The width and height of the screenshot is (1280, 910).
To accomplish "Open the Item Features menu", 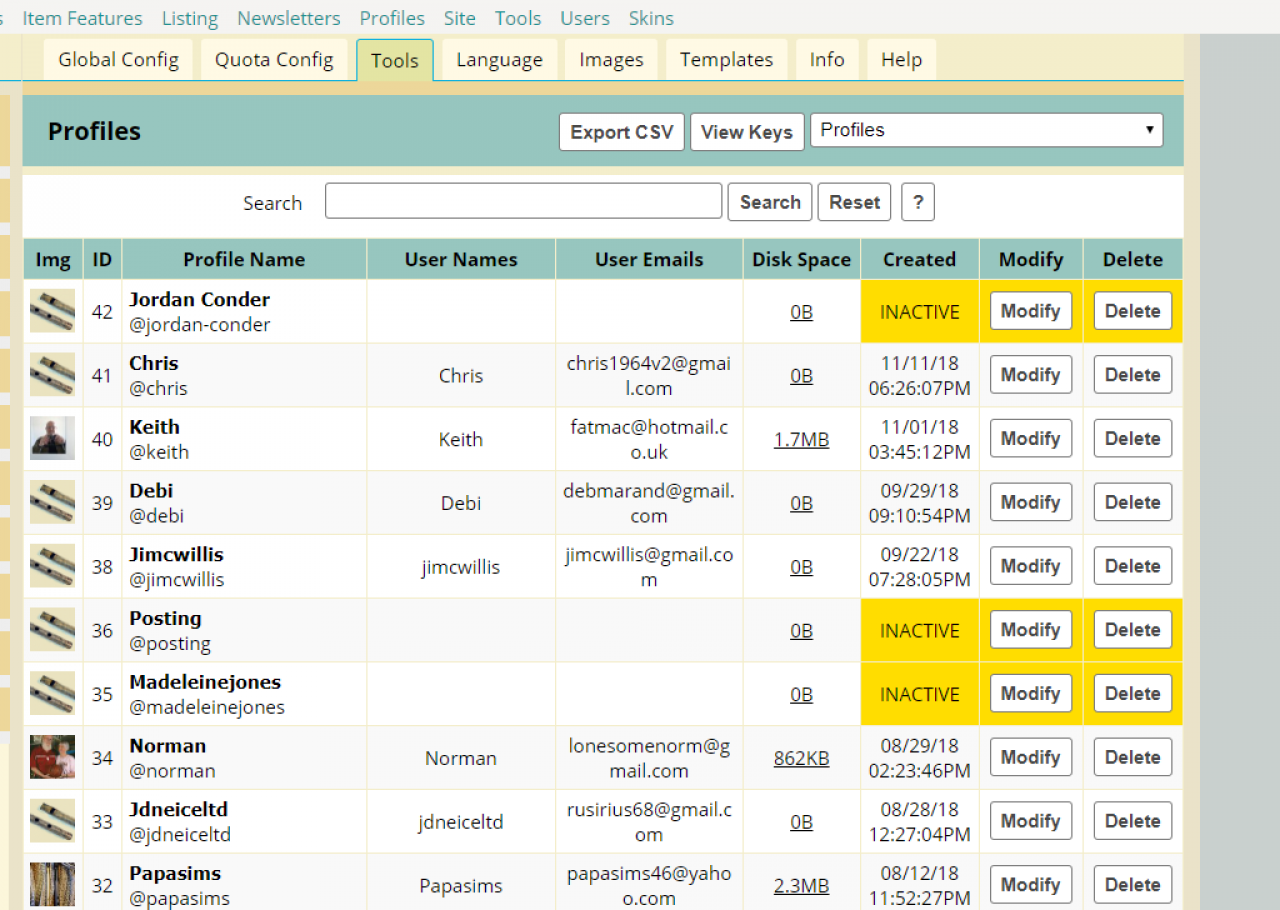I will click(x=82, y=18).
